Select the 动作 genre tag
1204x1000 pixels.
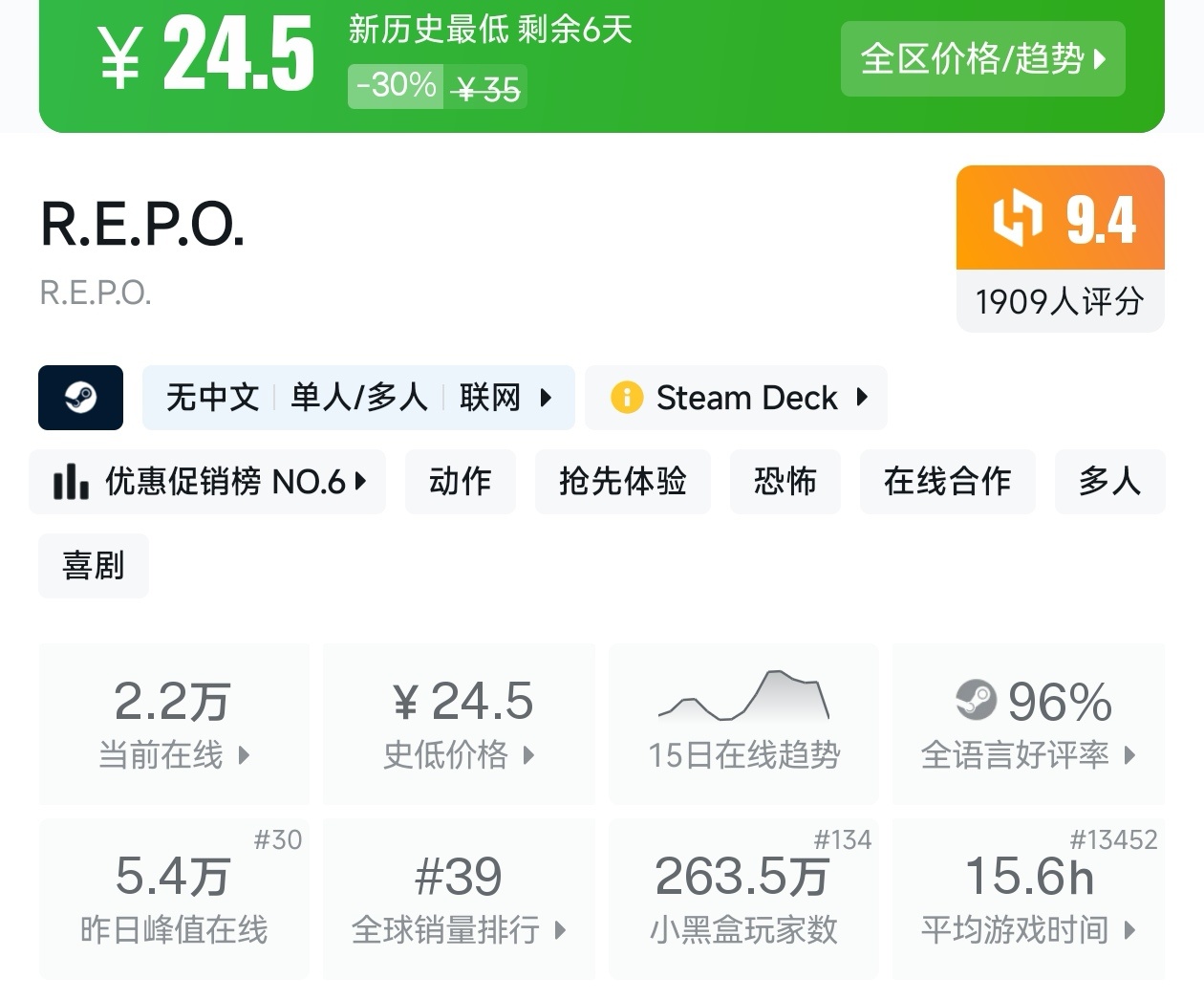[x=460, y=481]
